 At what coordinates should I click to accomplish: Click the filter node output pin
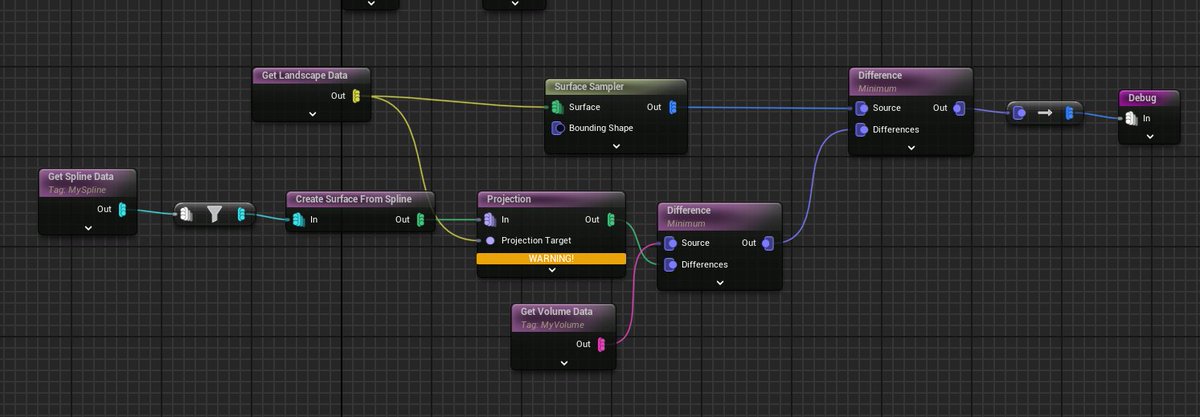pyautogui.click(x=241, y=215)
